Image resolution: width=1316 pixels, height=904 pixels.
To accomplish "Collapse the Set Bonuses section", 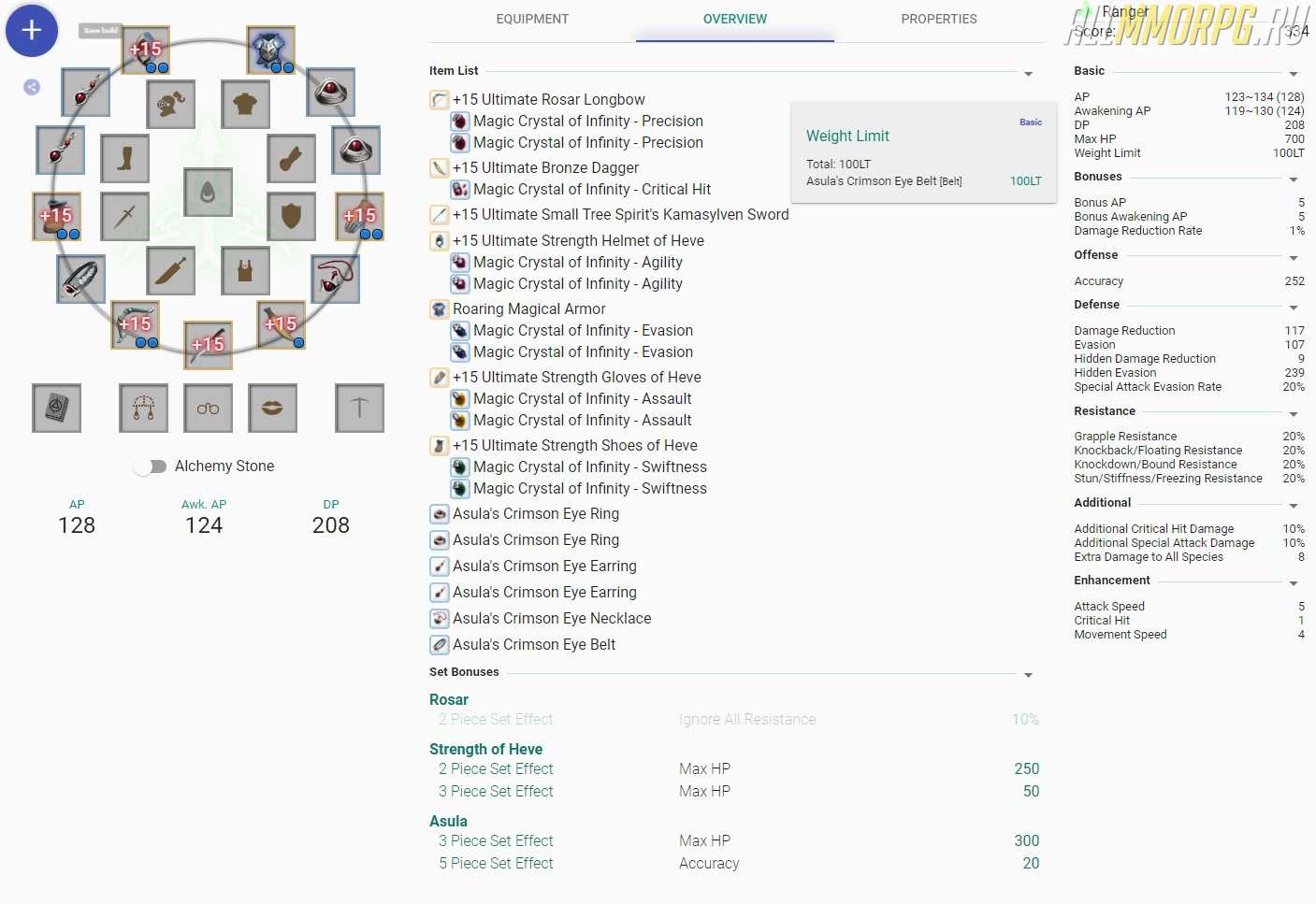I will point(1028,674).
